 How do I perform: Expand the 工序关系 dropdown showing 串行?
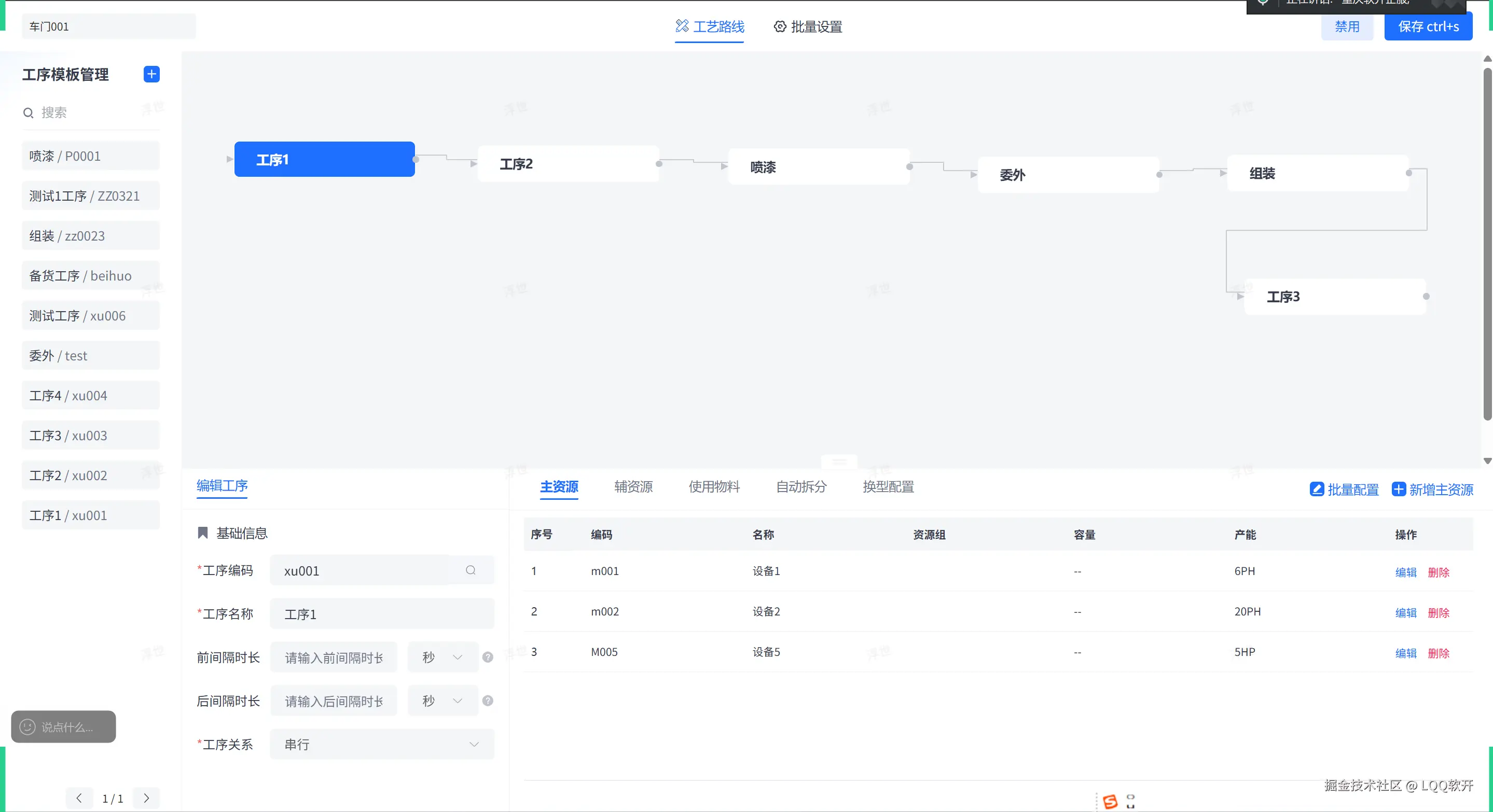click(x=382, y=744)
